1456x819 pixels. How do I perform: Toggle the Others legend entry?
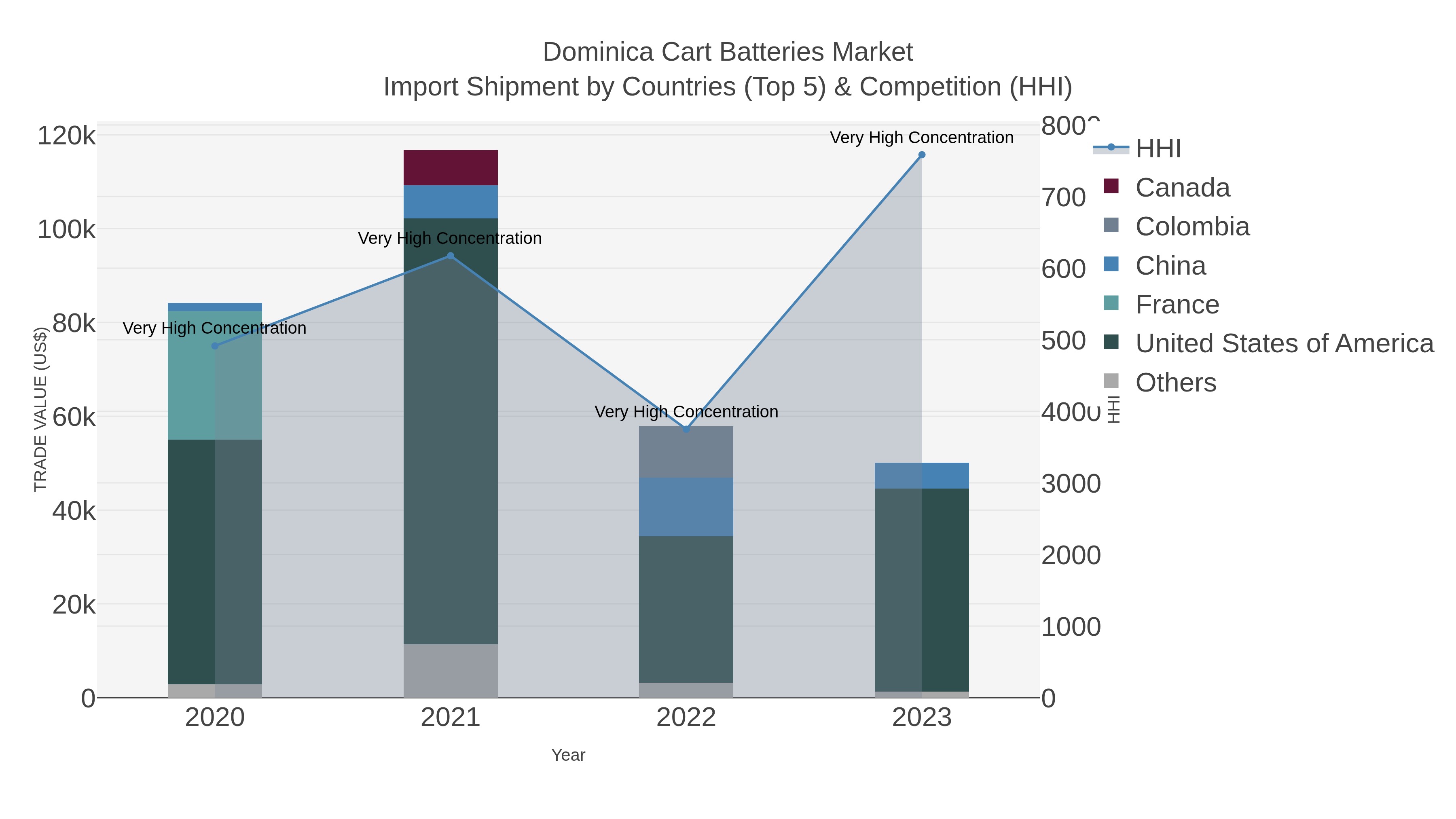pyautogui.click(x=1160, y=382)
